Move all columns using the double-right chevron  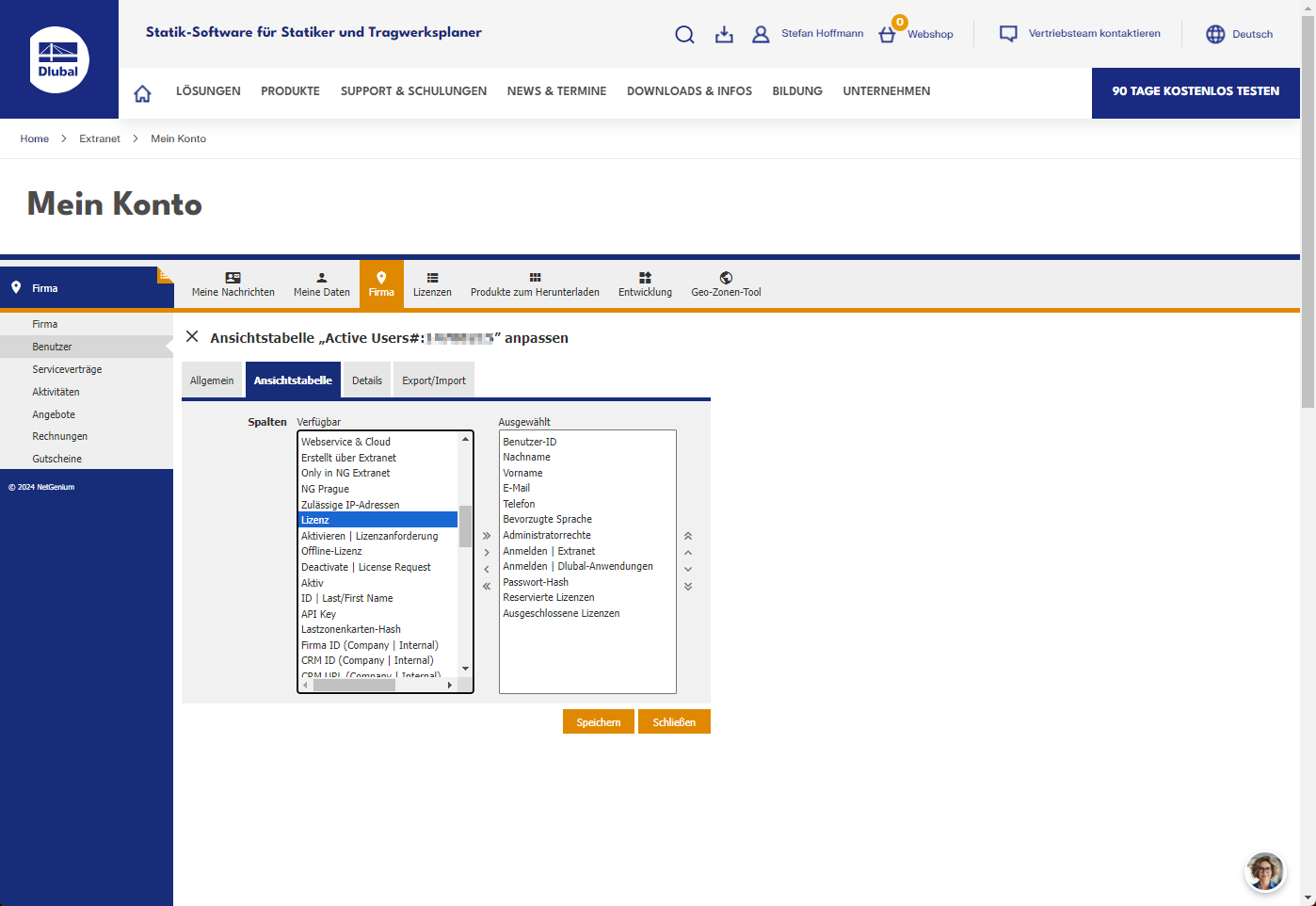coord(486,535)
